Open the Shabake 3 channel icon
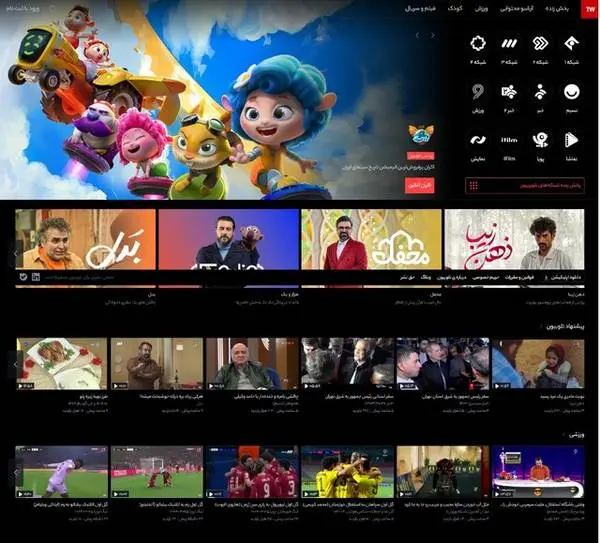 tap(509, 44)
